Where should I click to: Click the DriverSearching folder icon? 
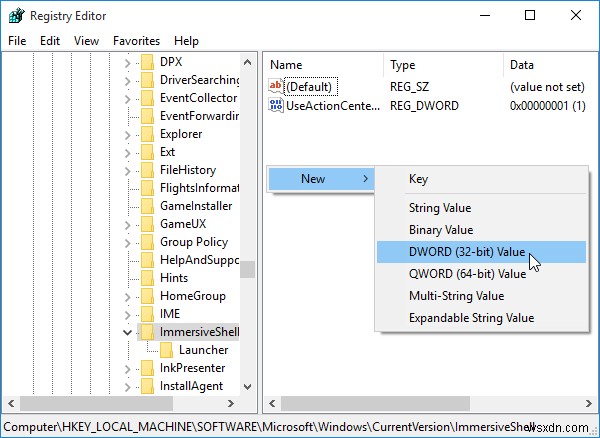pos(148,80)
